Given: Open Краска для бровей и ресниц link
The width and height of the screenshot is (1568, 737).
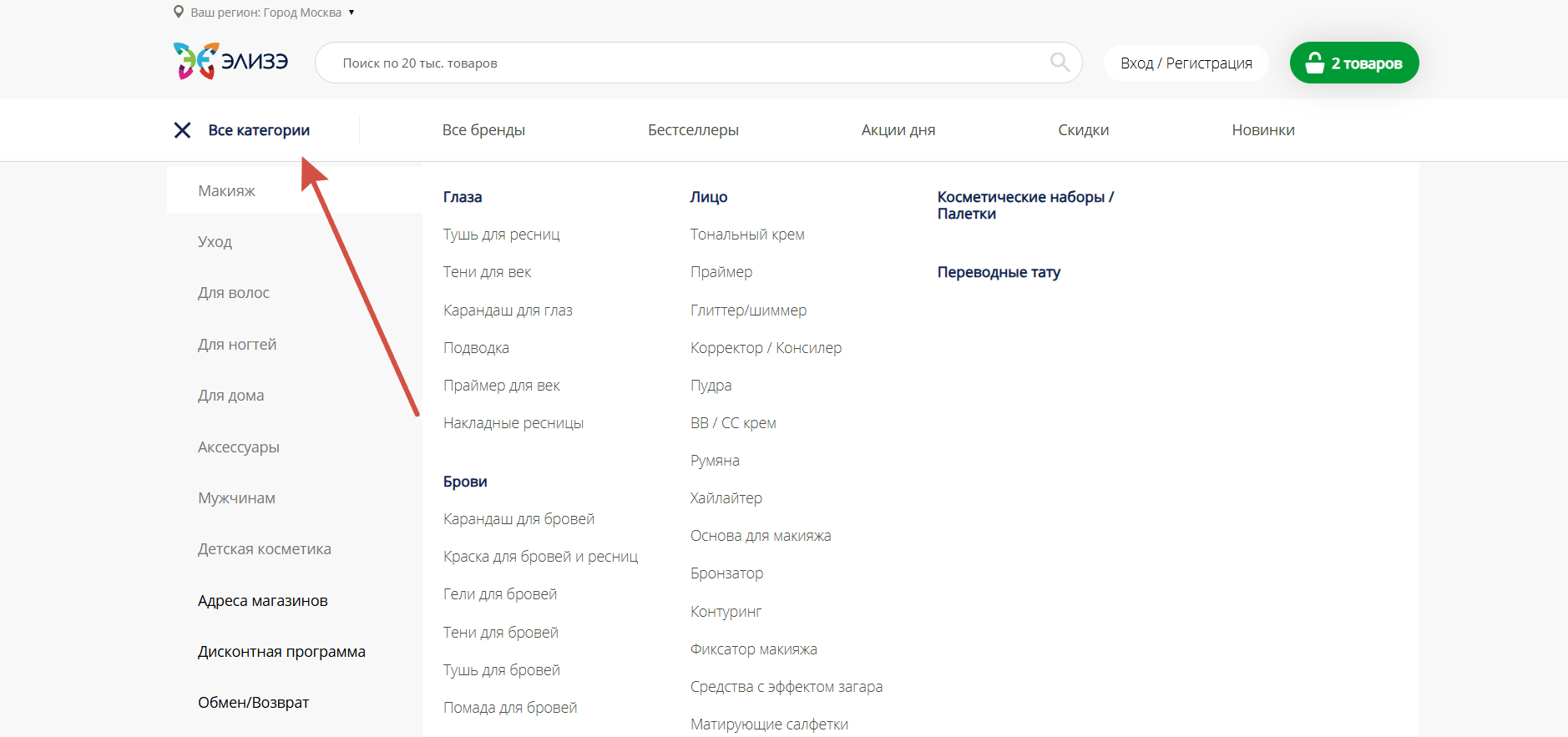Looking at the screenshot, I should pyautogui.click(x=540, y=557).
